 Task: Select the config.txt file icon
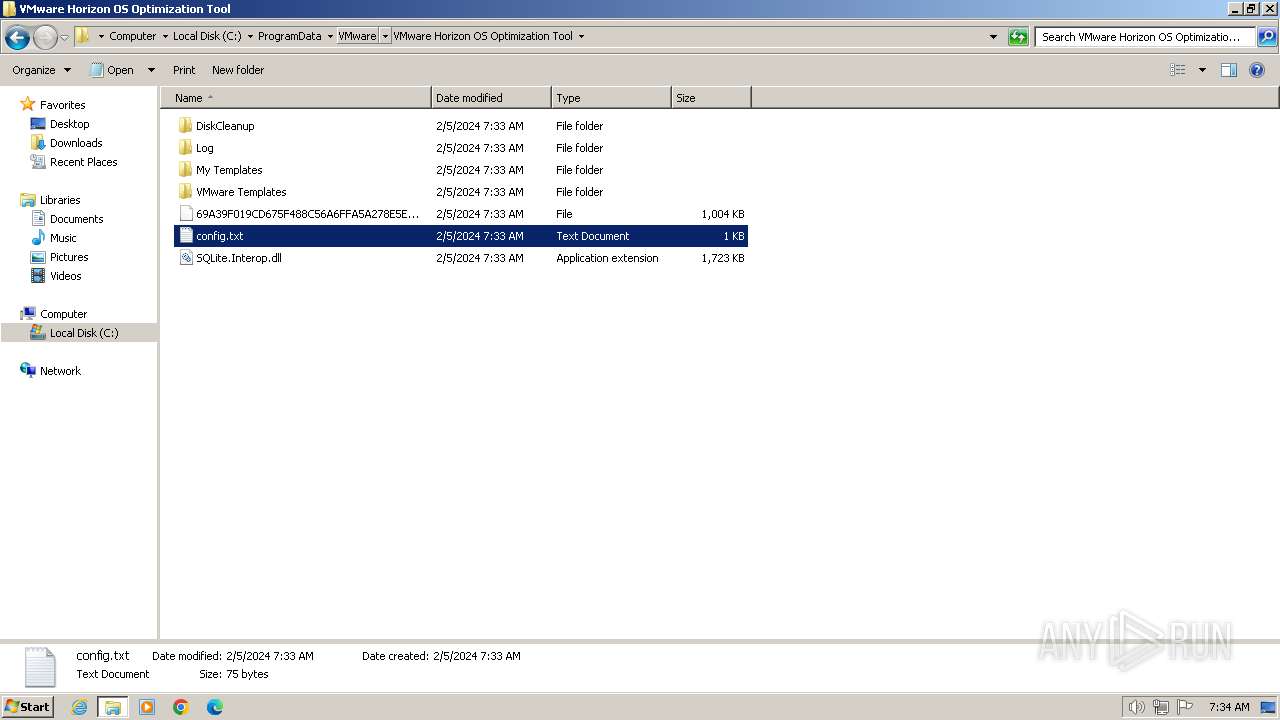(x=185, y=236)
